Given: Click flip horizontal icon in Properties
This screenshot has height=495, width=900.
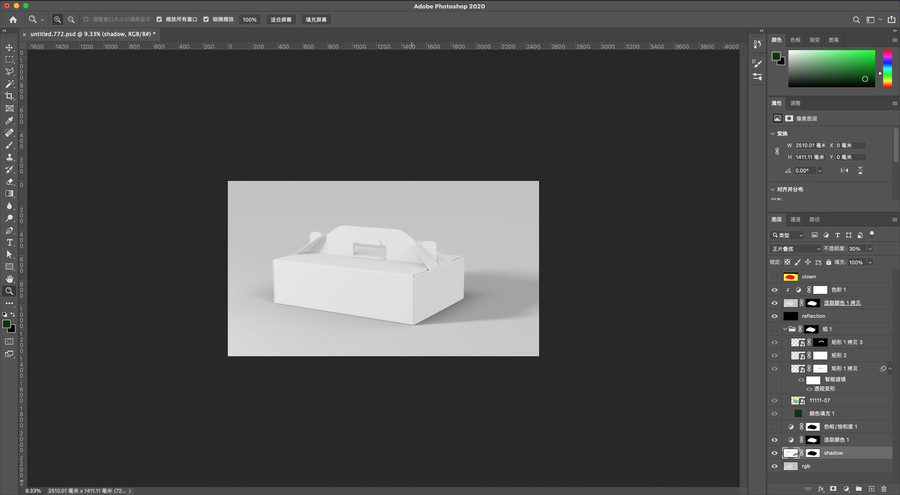Looking at the screenshot, I should [844, 171].
